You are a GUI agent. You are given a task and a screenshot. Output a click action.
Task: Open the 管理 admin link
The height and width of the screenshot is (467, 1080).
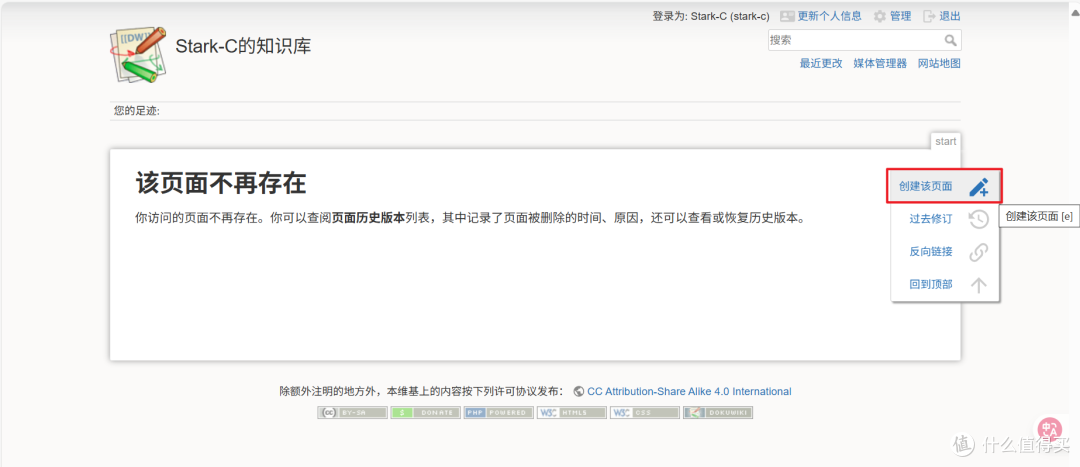click(900, 16)
